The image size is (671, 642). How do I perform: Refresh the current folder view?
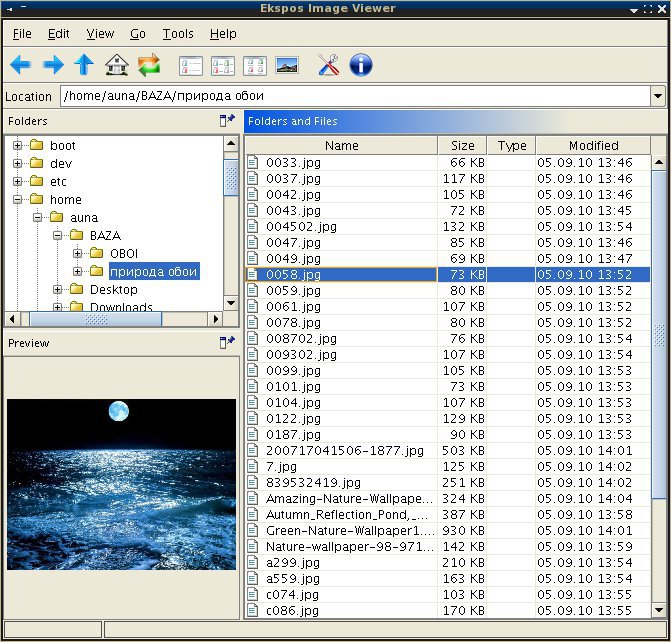click(148, 65)
